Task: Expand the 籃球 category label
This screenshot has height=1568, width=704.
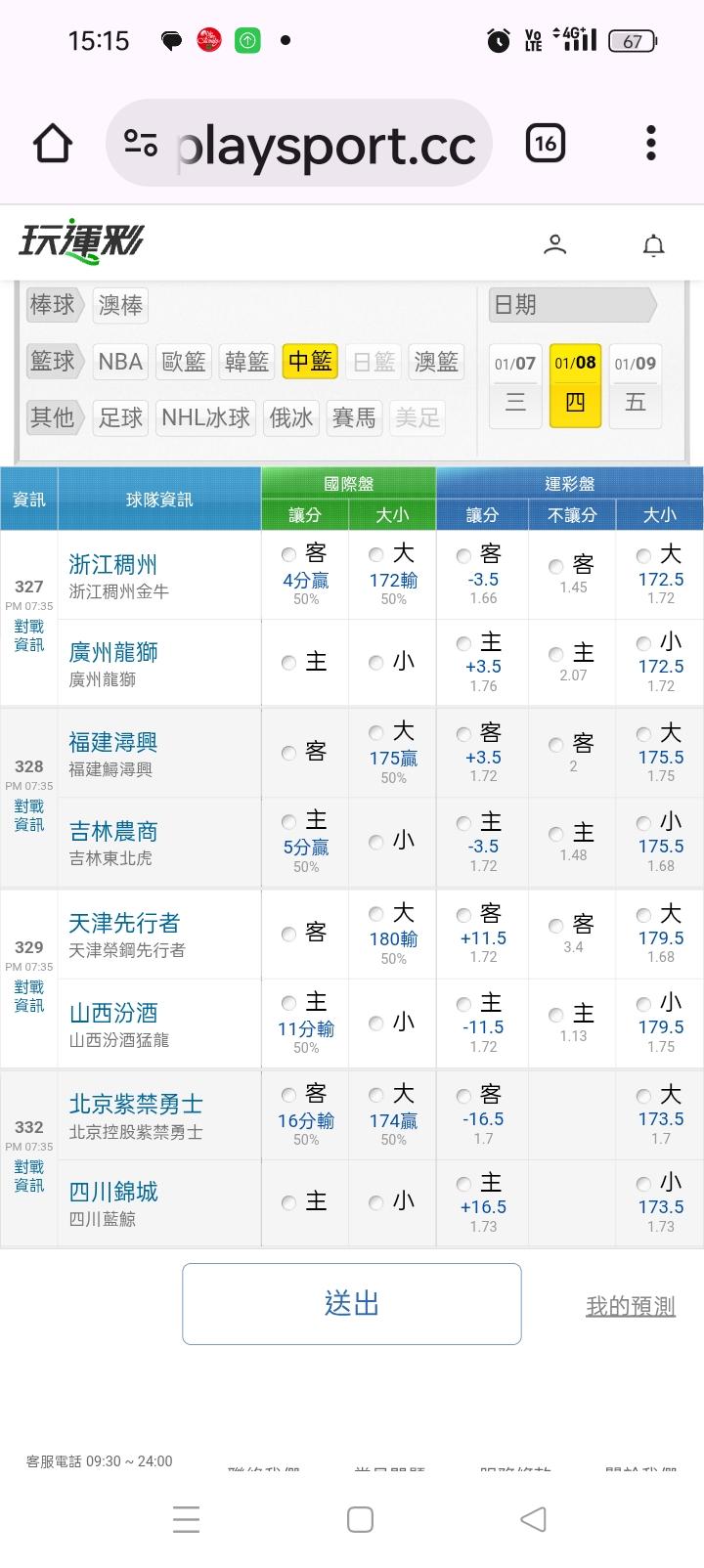Action: tap(54, 362)
